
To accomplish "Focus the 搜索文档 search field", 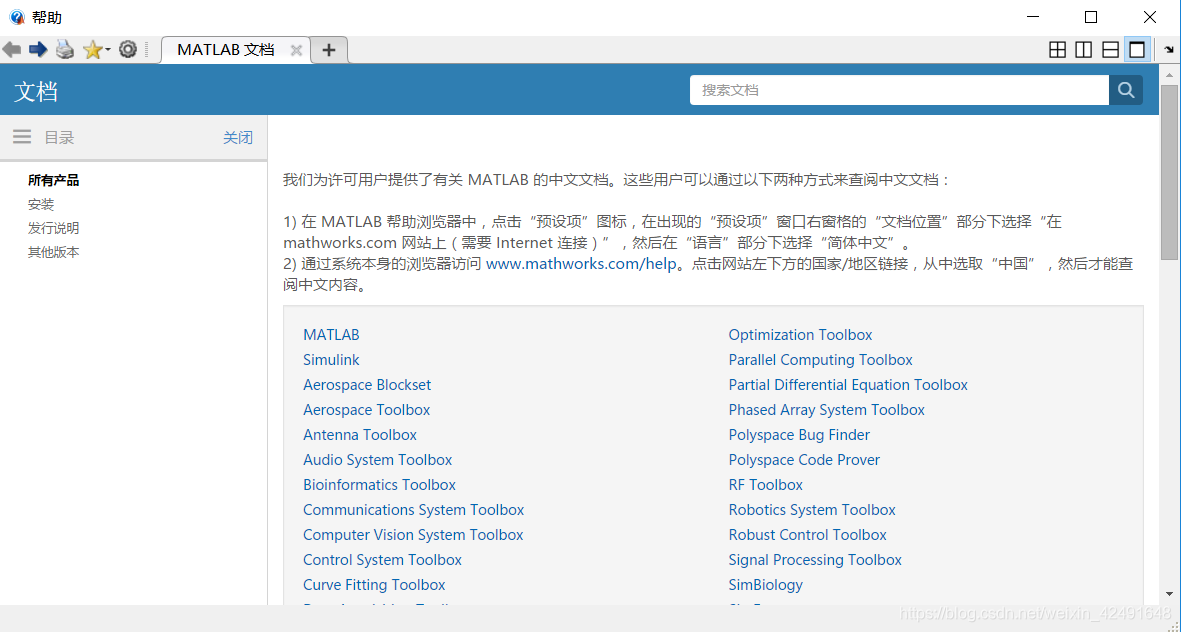I will coord(899,90).
